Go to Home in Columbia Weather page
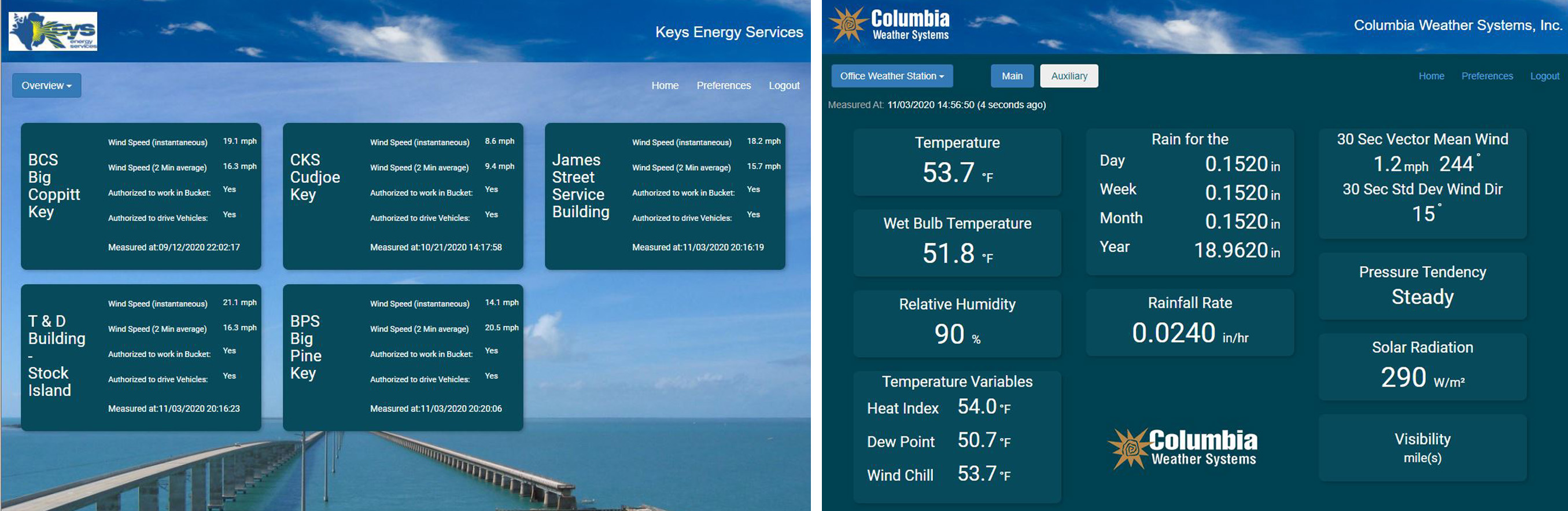This screenshot has width=1568, height=511. (1431, 76)
